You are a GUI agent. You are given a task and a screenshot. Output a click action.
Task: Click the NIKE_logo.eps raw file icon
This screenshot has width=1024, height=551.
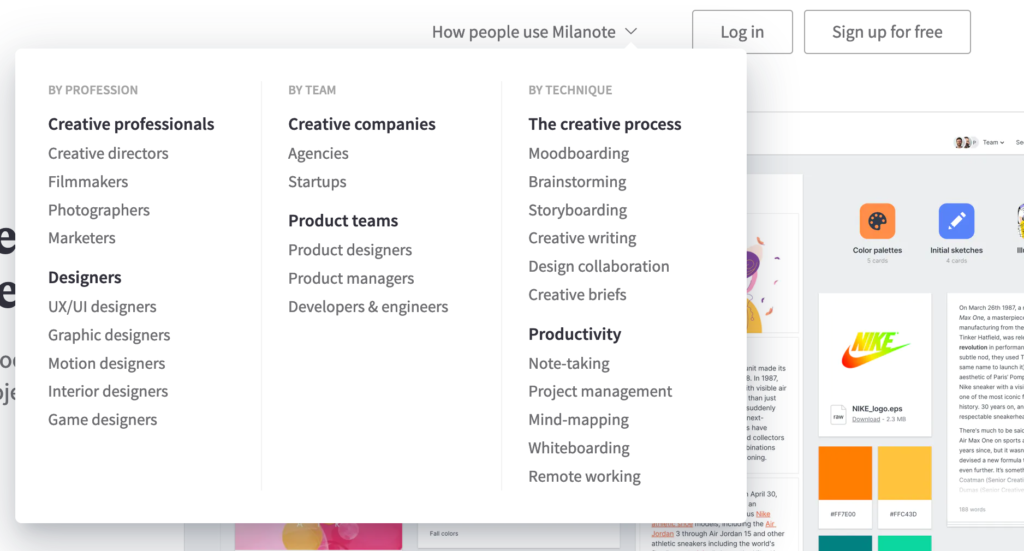click(x=838, y=415)
